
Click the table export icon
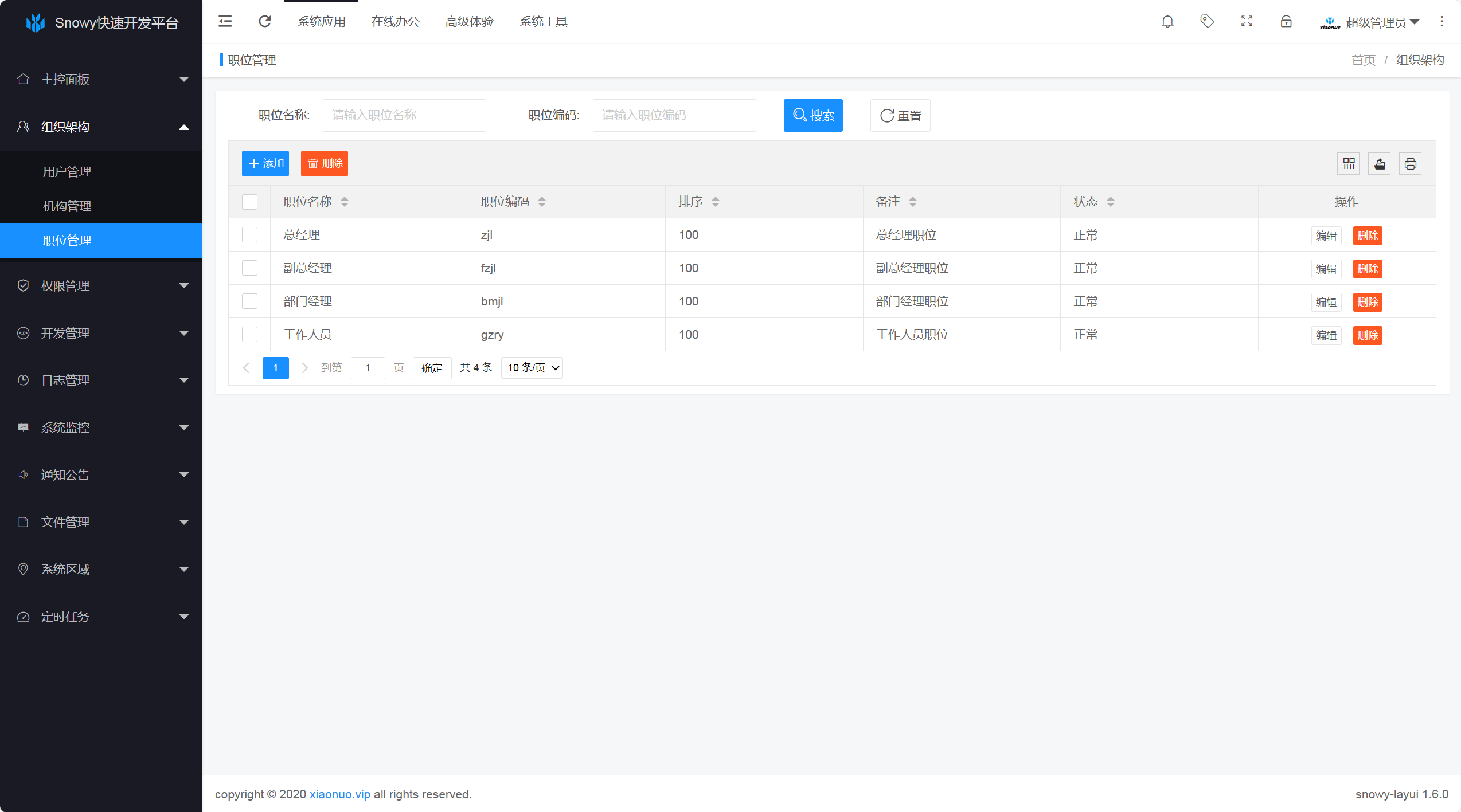pos(1380,164)
